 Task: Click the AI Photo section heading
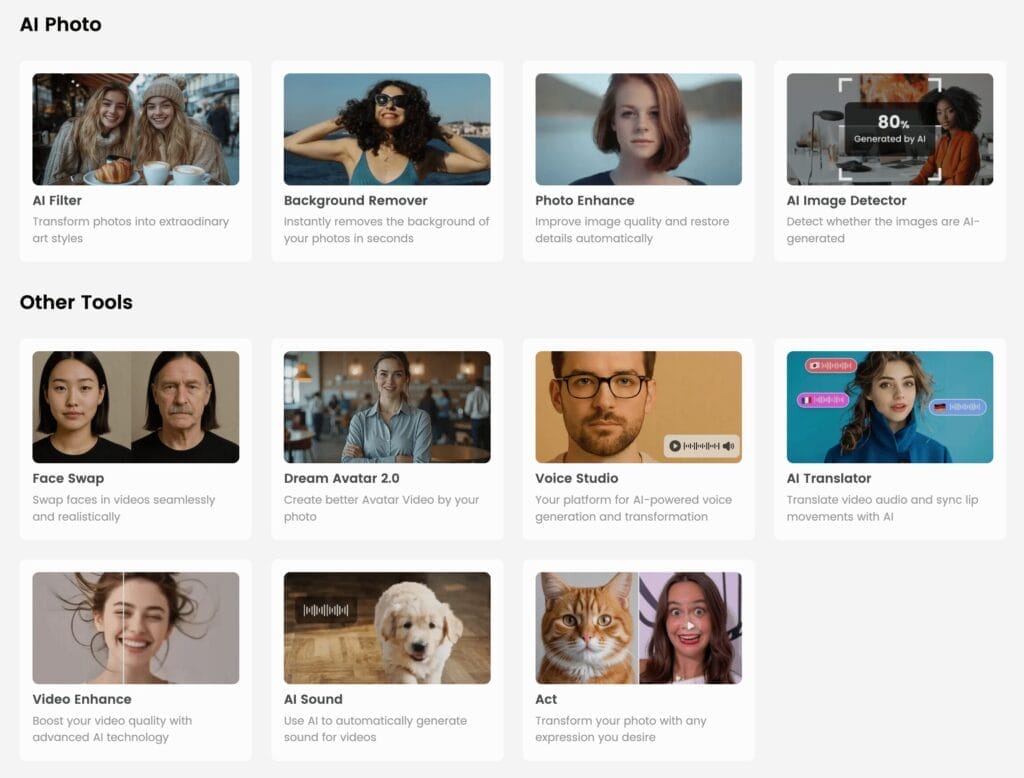[x=61, y=24]
